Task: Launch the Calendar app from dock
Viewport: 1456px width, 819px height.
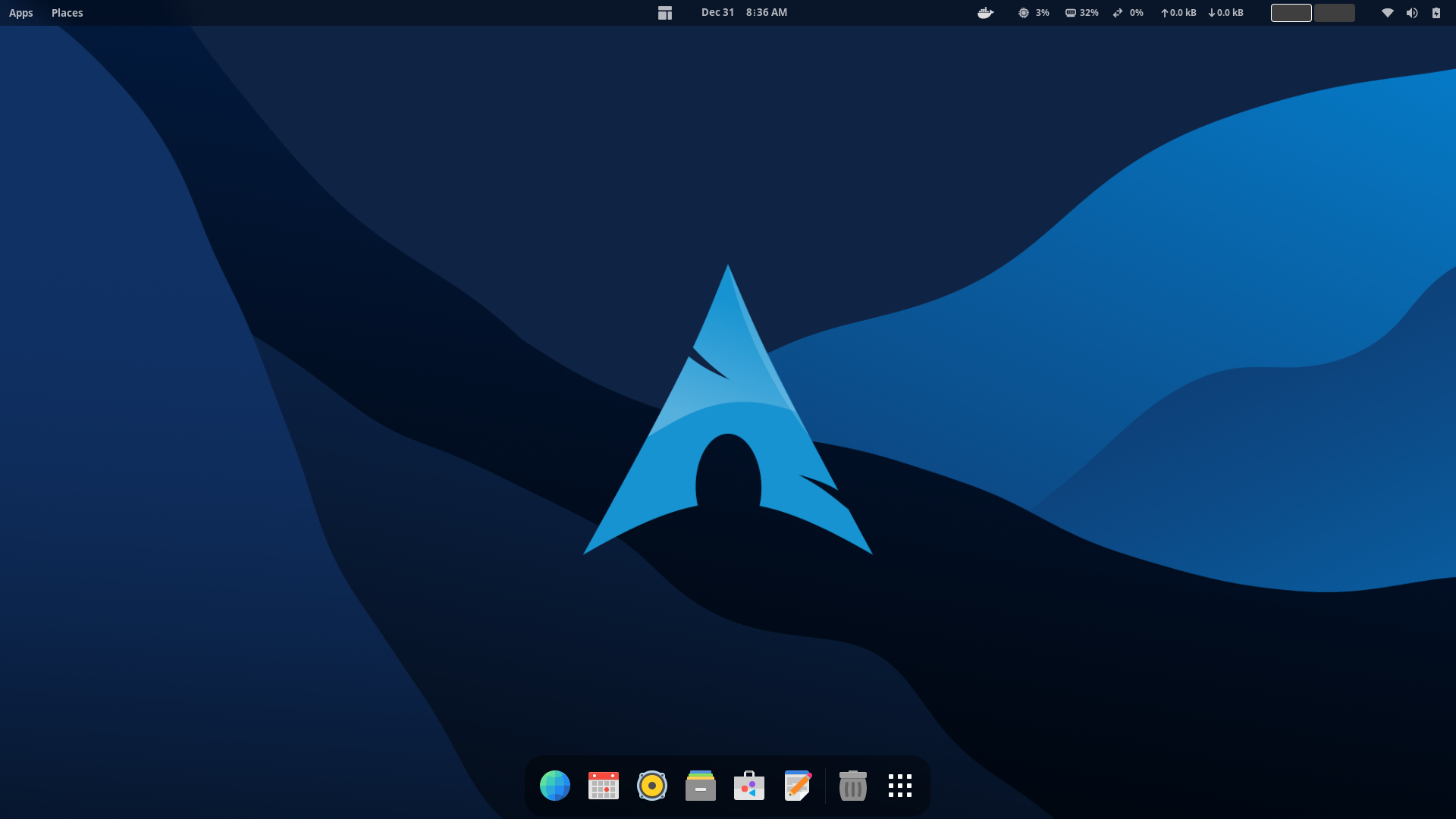Action: coord(603,786)
